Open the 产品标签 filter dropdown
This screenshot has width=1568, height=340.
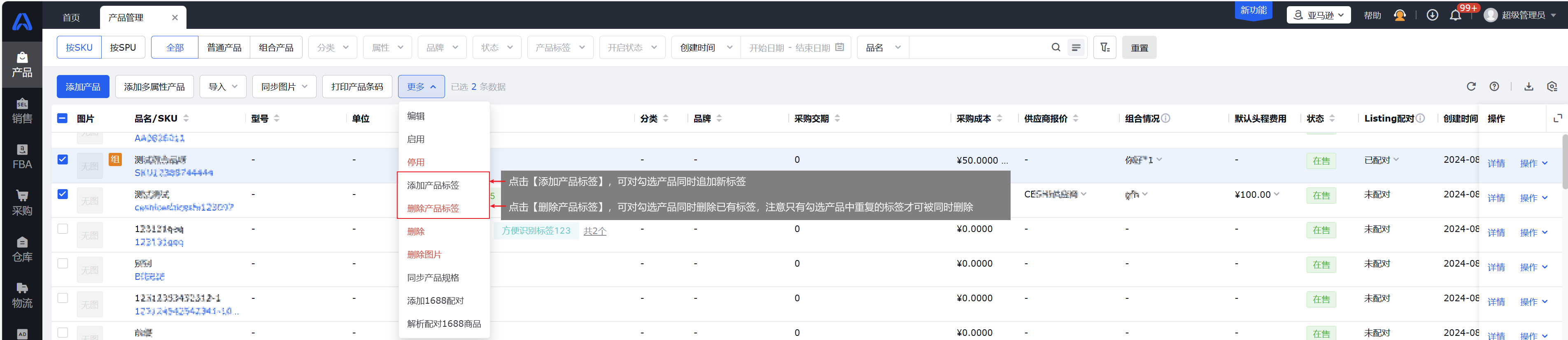(x=560, y=47)
